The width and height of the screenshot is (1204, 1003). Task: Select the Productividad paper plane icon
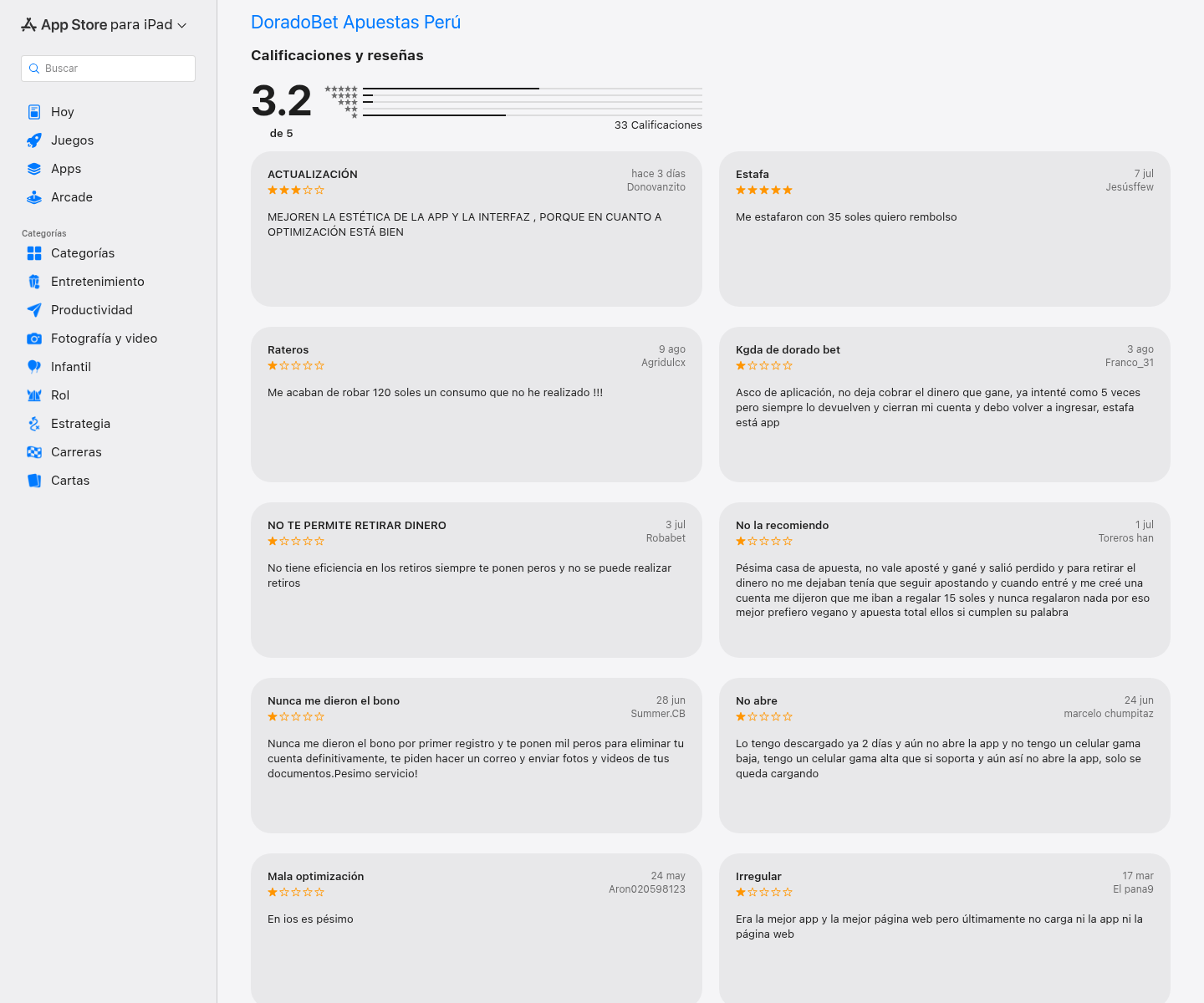click(34, 310)
